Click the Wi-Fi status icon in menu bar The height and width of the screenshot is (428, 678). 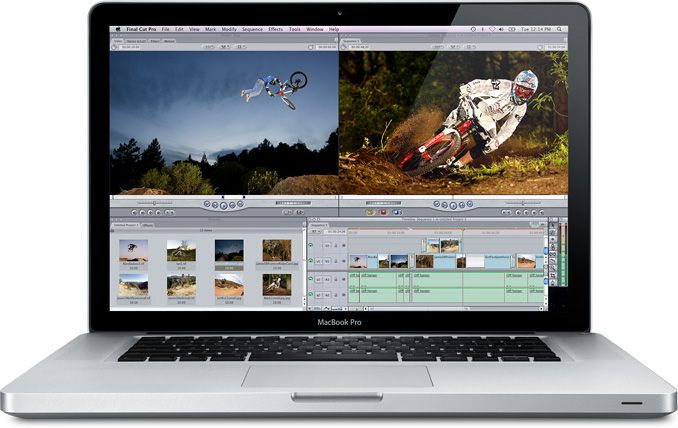point(492,29)
